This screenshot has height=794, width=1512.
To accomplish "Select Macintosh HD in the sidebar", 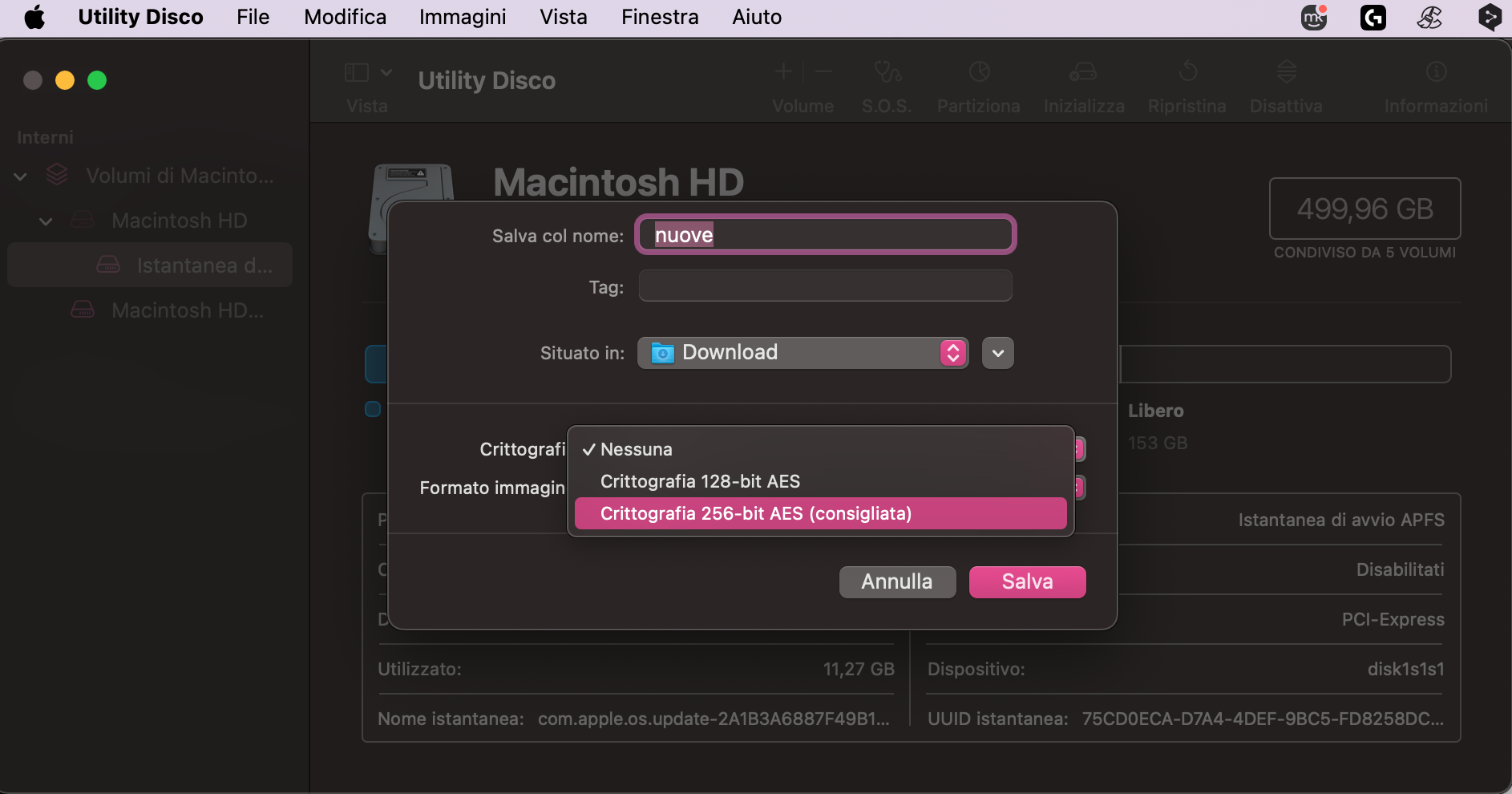I will (180, 221).
